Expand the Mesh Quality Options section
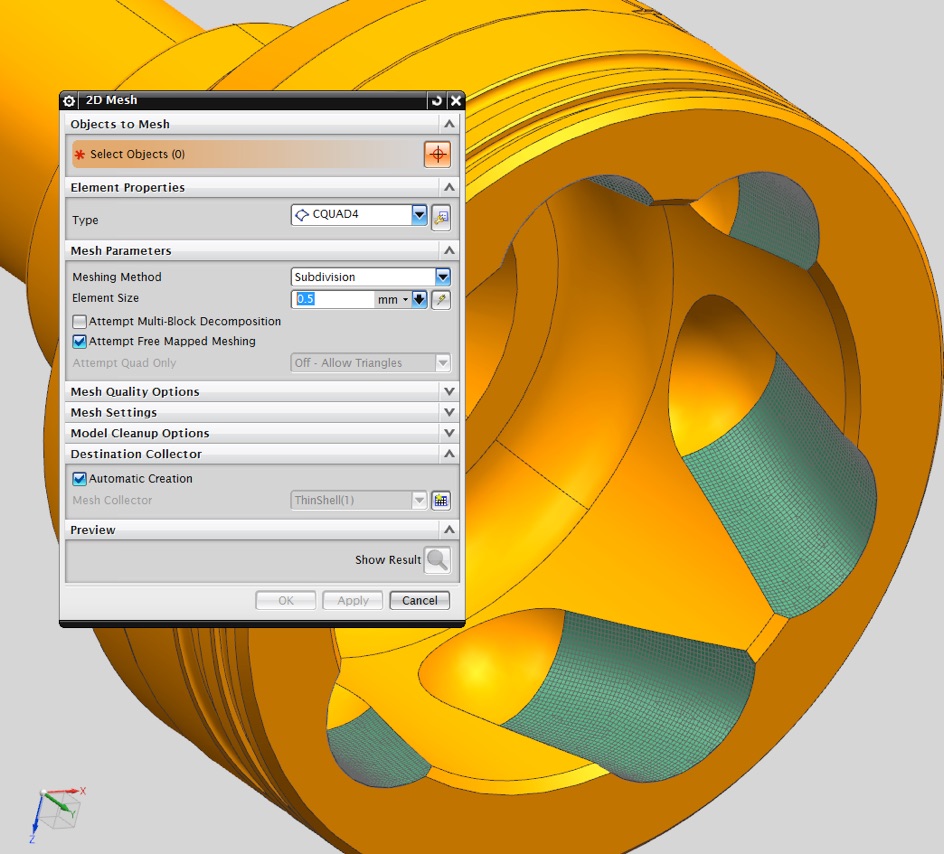 (449, 391)
